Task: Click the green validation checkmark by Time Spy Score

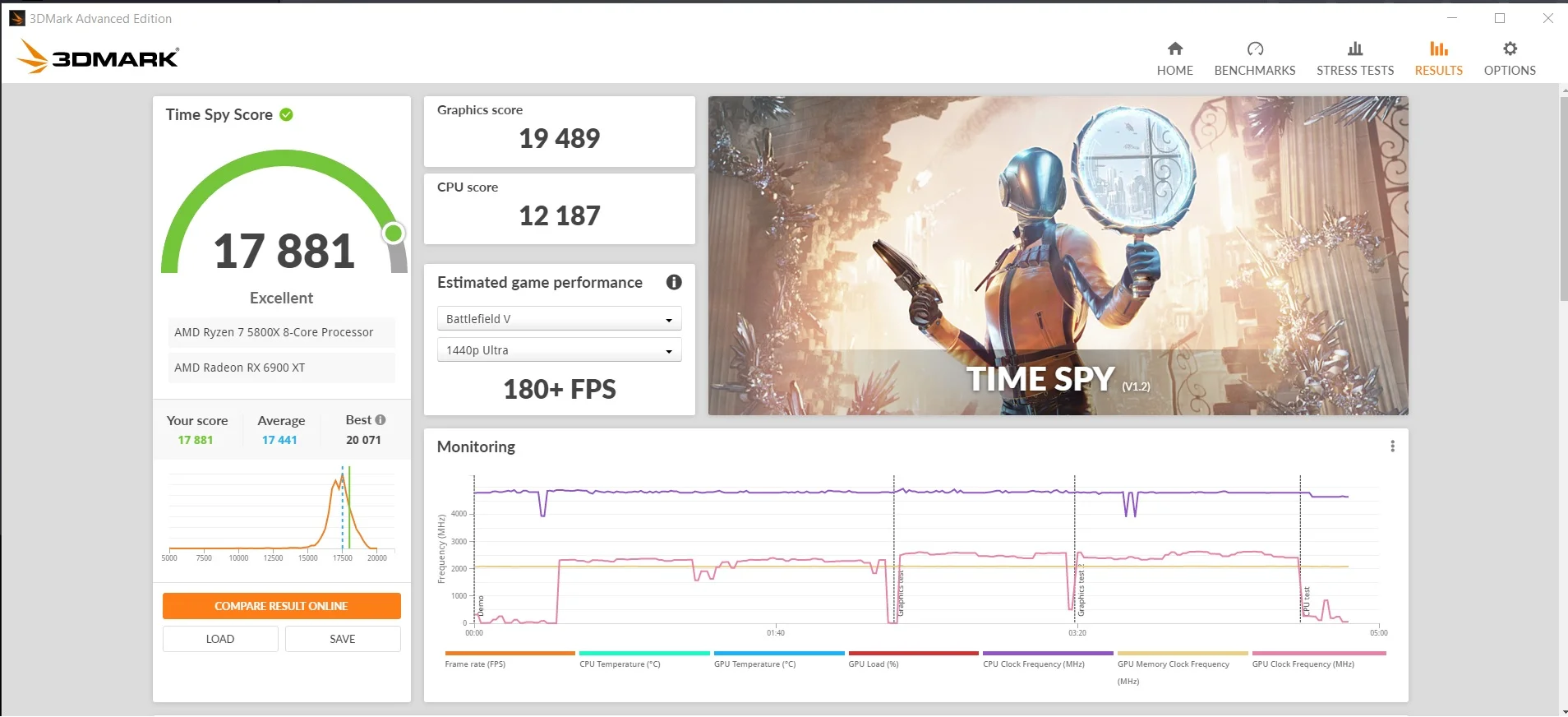Action: pyautogui.click(x=286, y=114)
